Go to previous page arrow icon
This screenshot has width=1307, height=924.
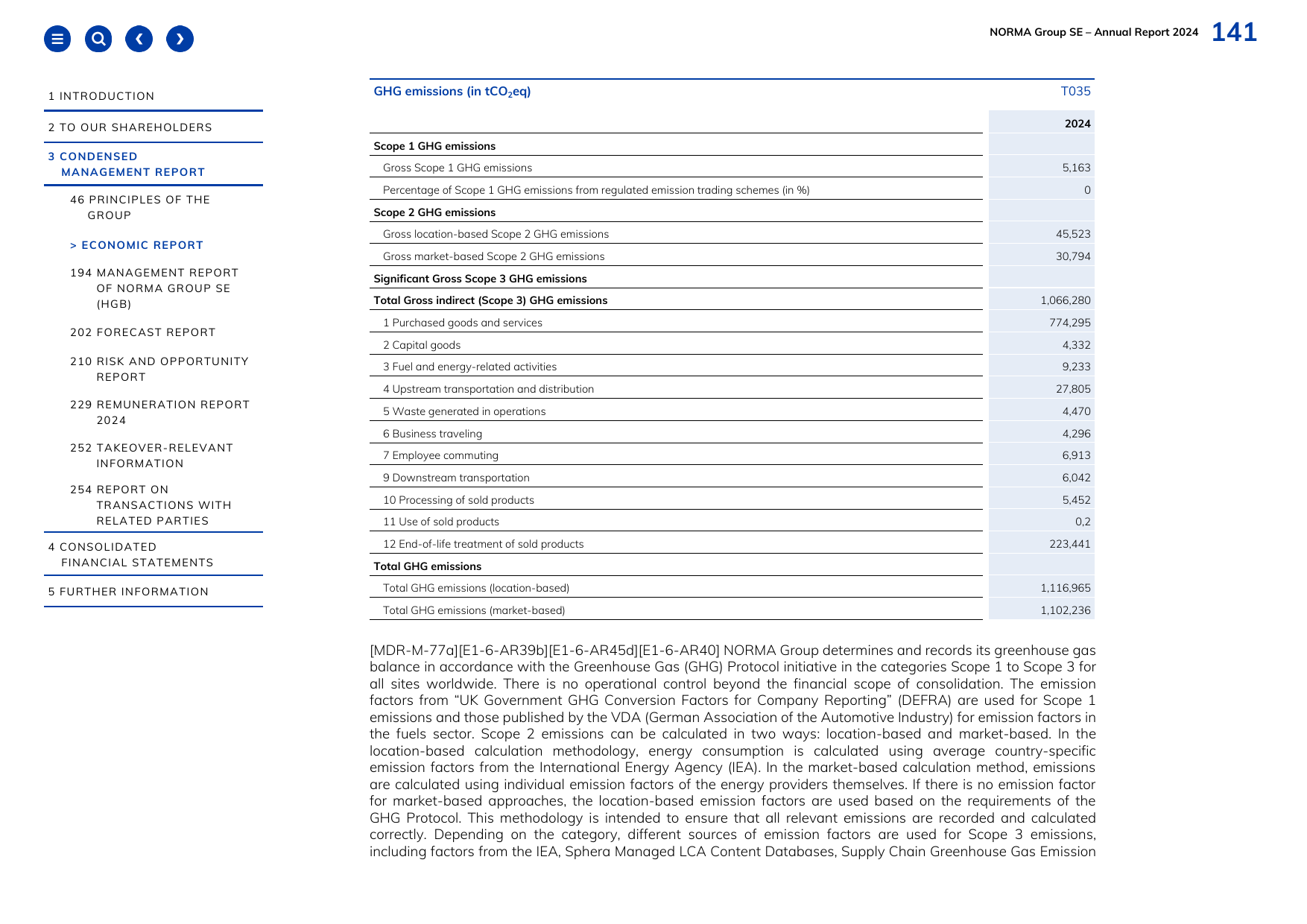click(x=139, y=39)
